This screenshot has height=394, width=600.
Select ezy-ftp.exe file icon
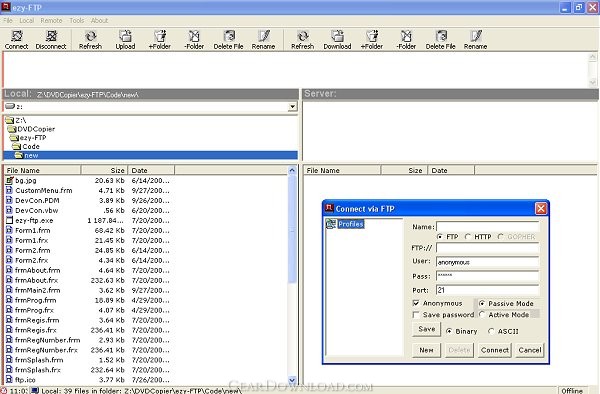point(10,220)
